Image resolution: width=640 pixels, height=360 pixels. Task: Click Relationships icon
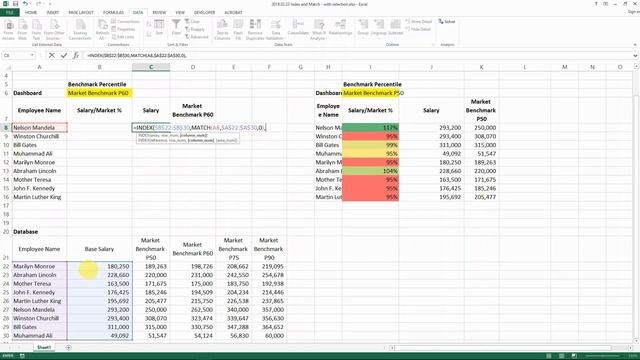point(340,28)
